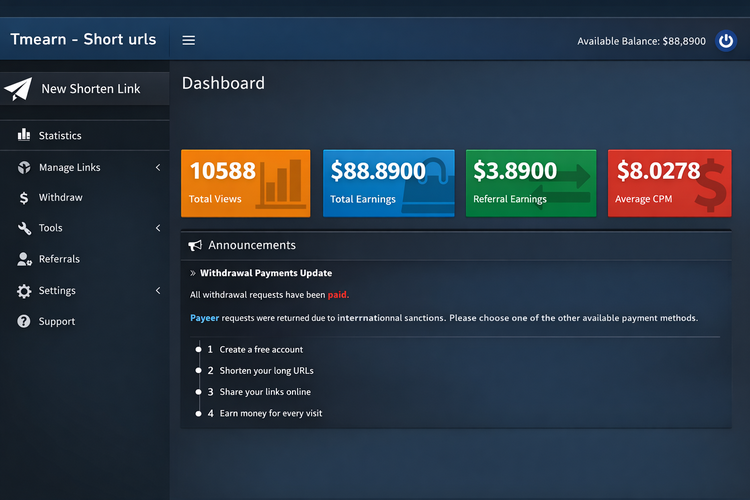The height and width of the screenshot is (500, 750).
Task: Click the Dashboard heading
Action: (223, 83)
